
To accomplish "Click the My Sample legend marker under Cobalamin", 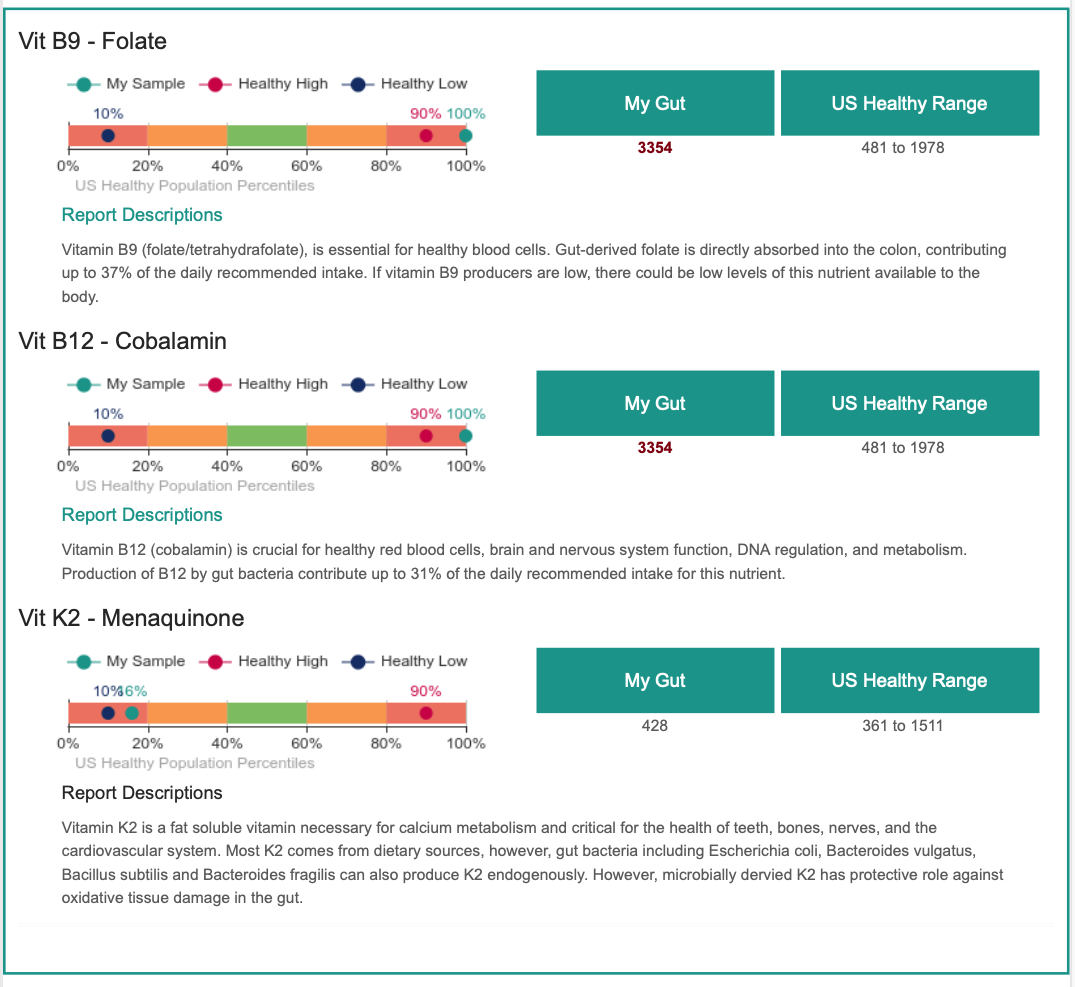I will (x=84, y=385).
